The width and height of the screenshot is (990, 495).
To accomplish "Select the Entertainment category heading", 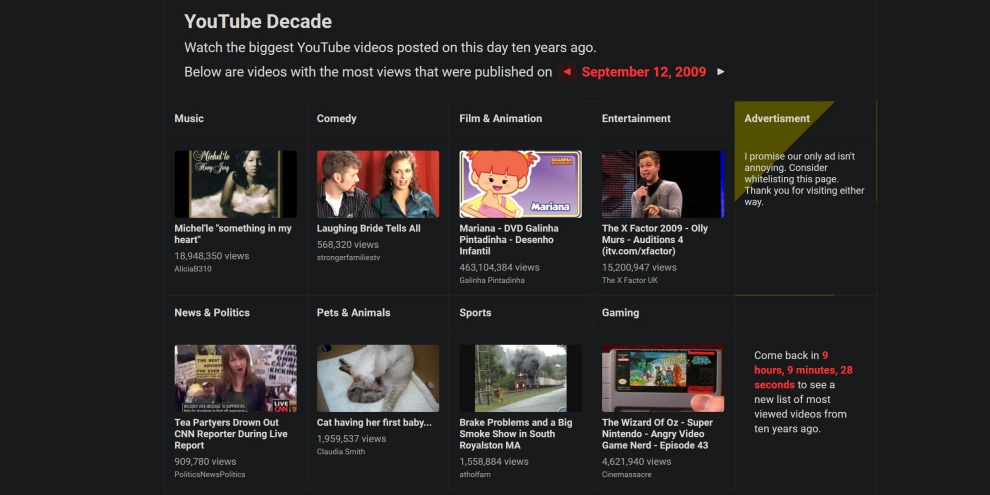I will (x=636, y=119).
